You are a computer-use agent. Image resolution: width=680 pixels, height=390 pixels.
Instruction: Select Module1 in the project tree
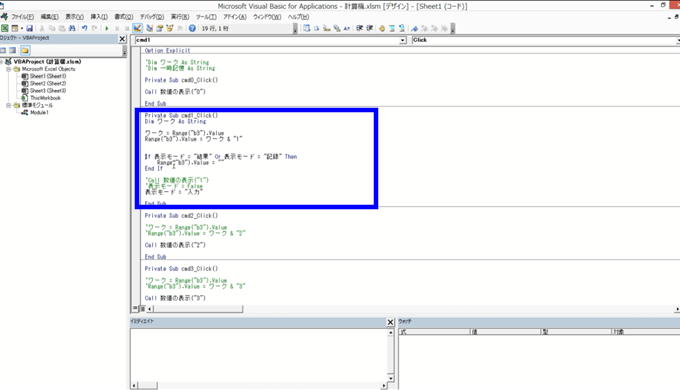(39, 112)
